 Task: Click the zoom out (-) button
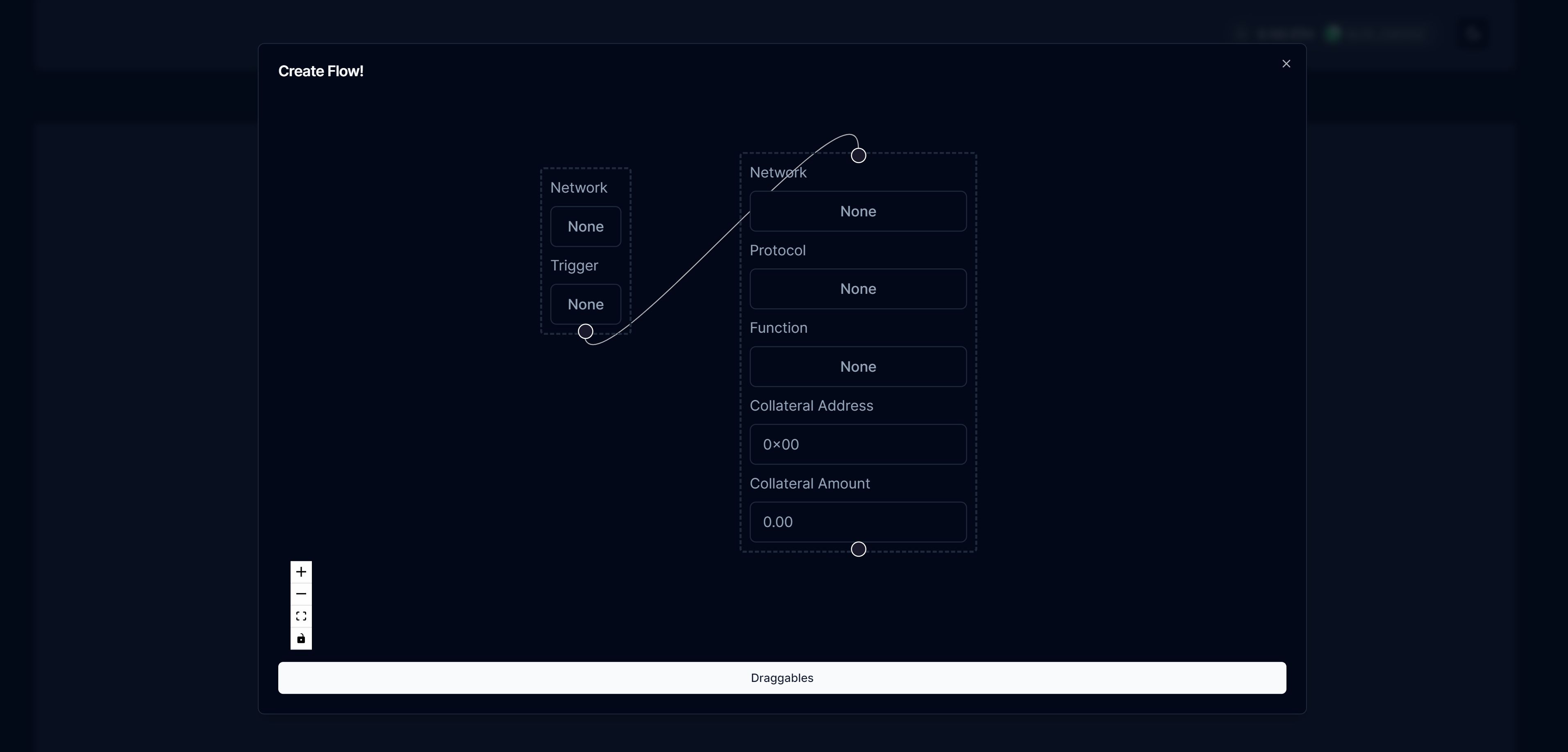coord(300,594)
